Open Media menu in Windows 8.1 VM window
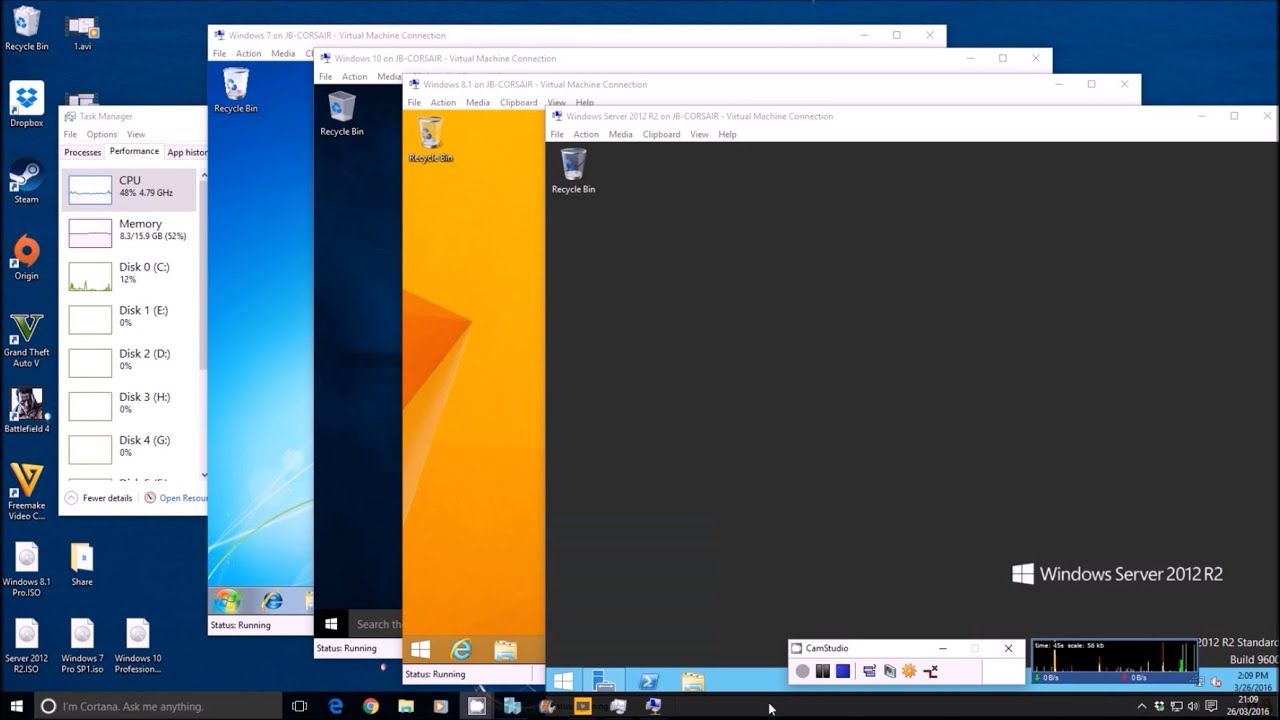1280x720 pixels. (478, 102)
